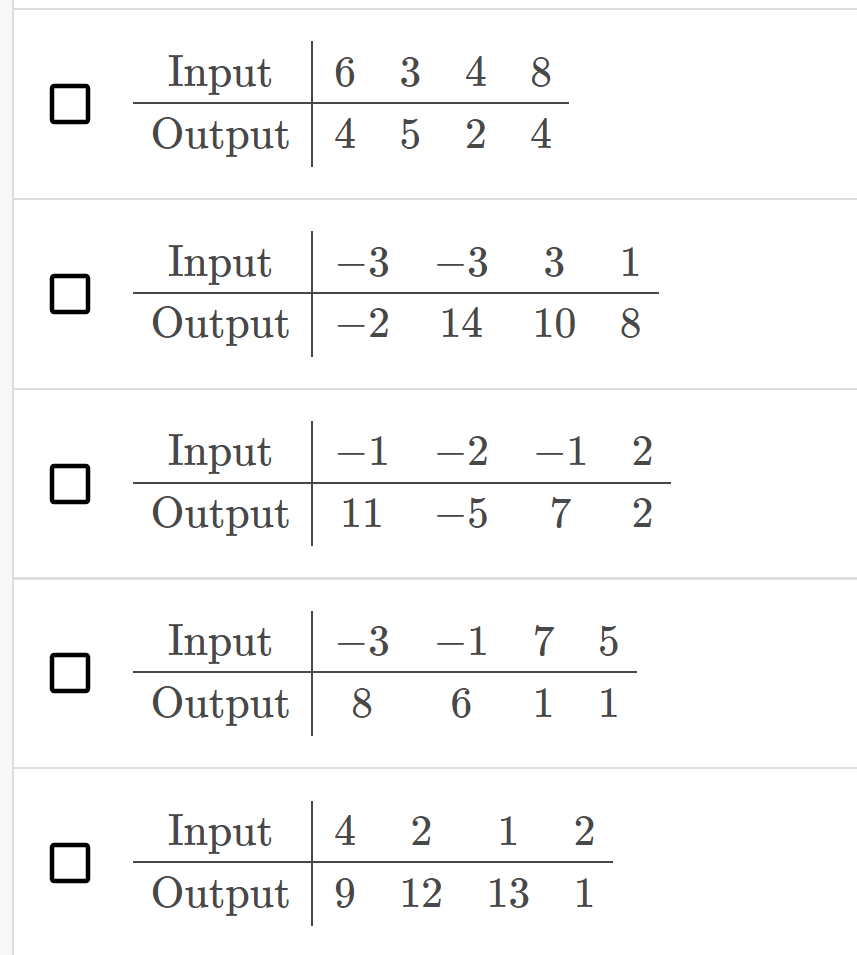Toggle the checkbox beside the last table
The height and width of the screenshot is (955, 857).
tap(68, 863)
